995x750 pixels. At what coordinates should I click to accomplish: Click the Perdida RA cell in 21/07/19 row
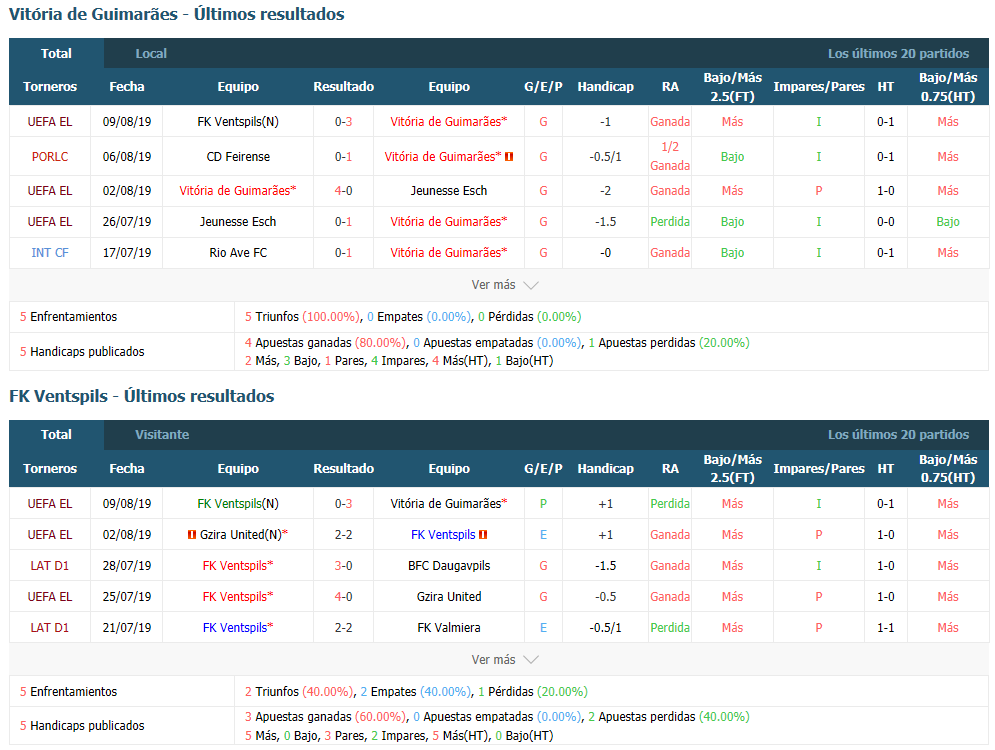(x=670, y=628)
